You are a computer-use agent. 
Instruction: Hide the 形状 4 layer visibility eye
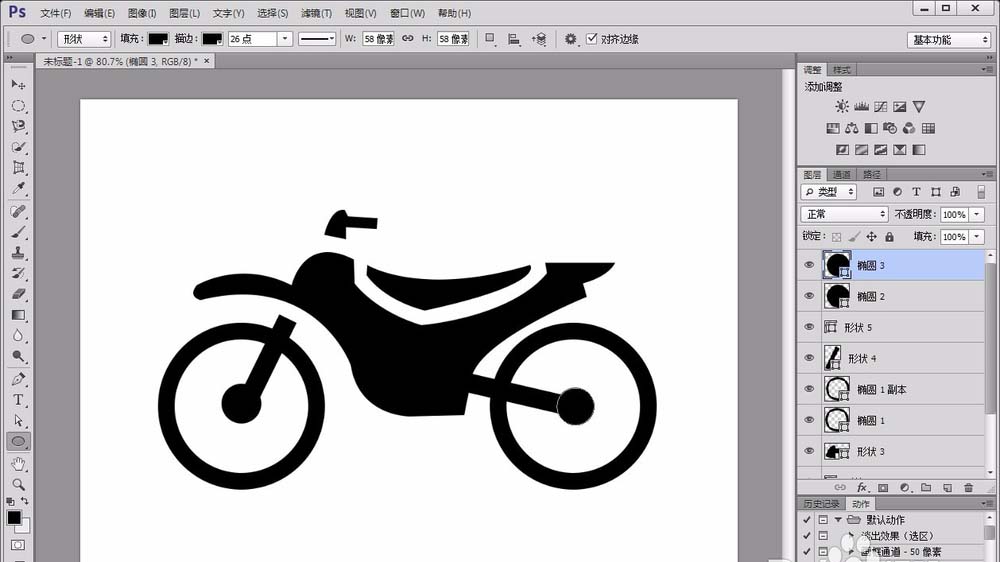[809, 359]
